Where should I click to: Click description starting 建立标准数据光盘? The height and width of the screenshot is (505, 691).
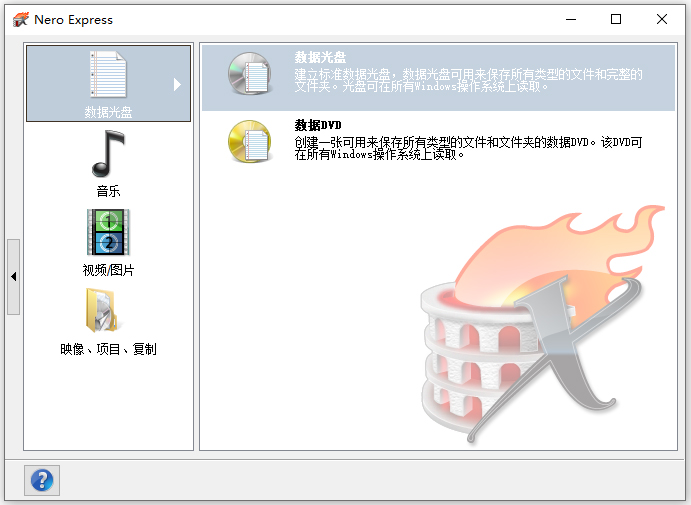pos(468,80)
